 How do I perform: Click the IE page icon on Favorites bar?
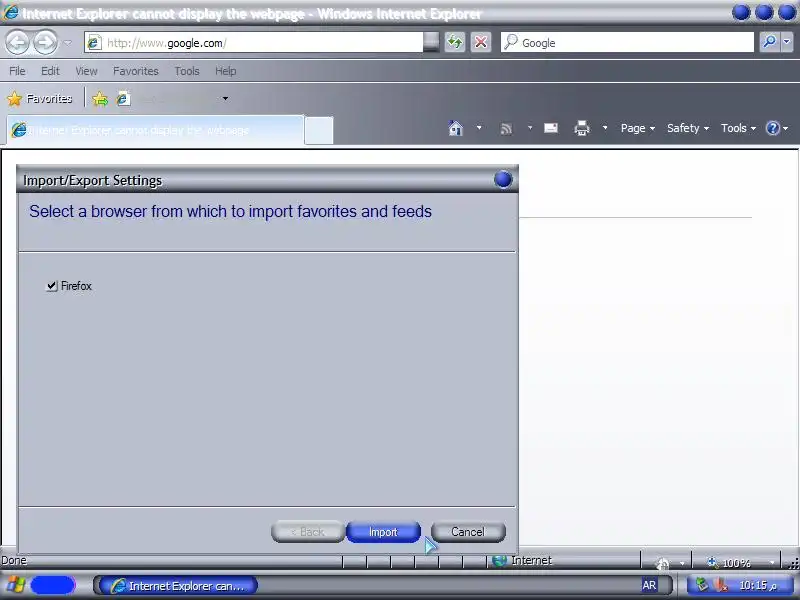123,98
